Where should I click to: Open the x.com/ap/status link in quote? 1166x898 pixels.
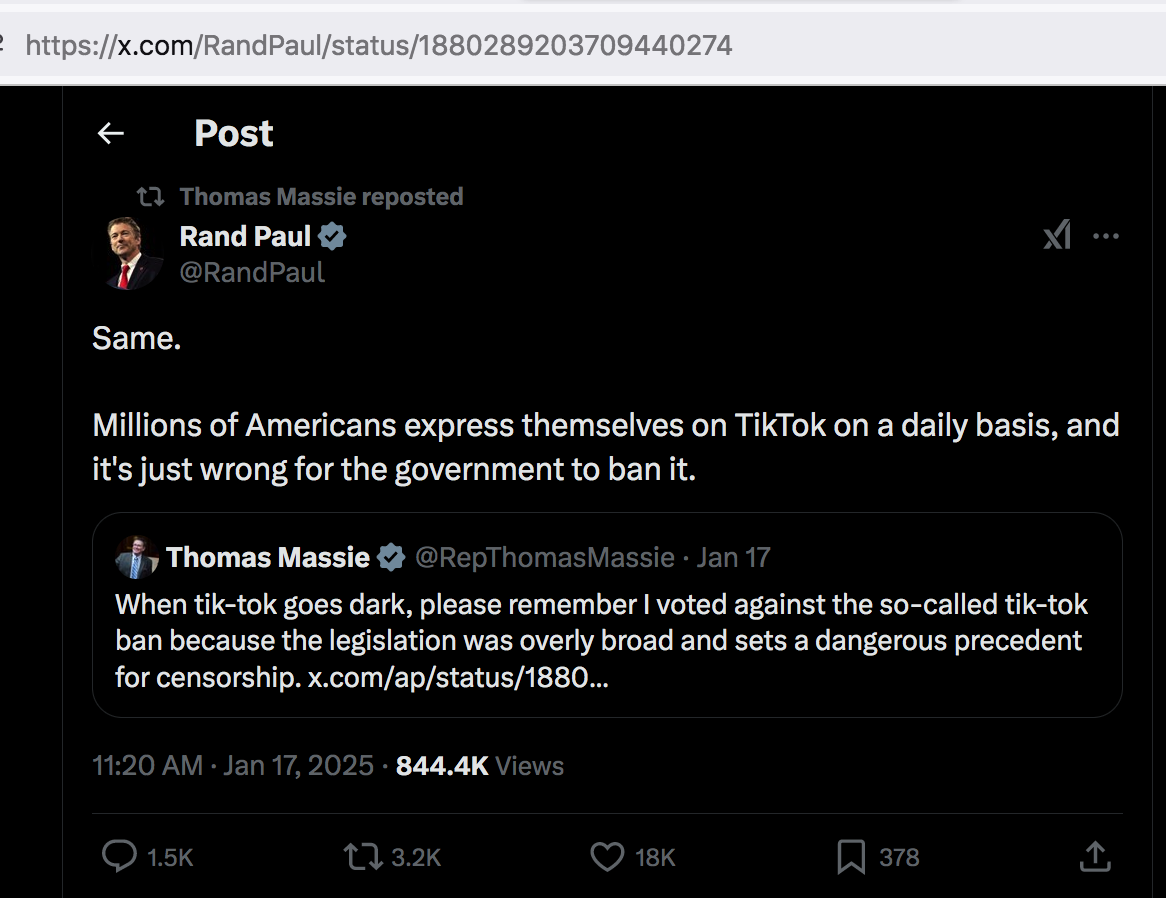click(458, 677)
